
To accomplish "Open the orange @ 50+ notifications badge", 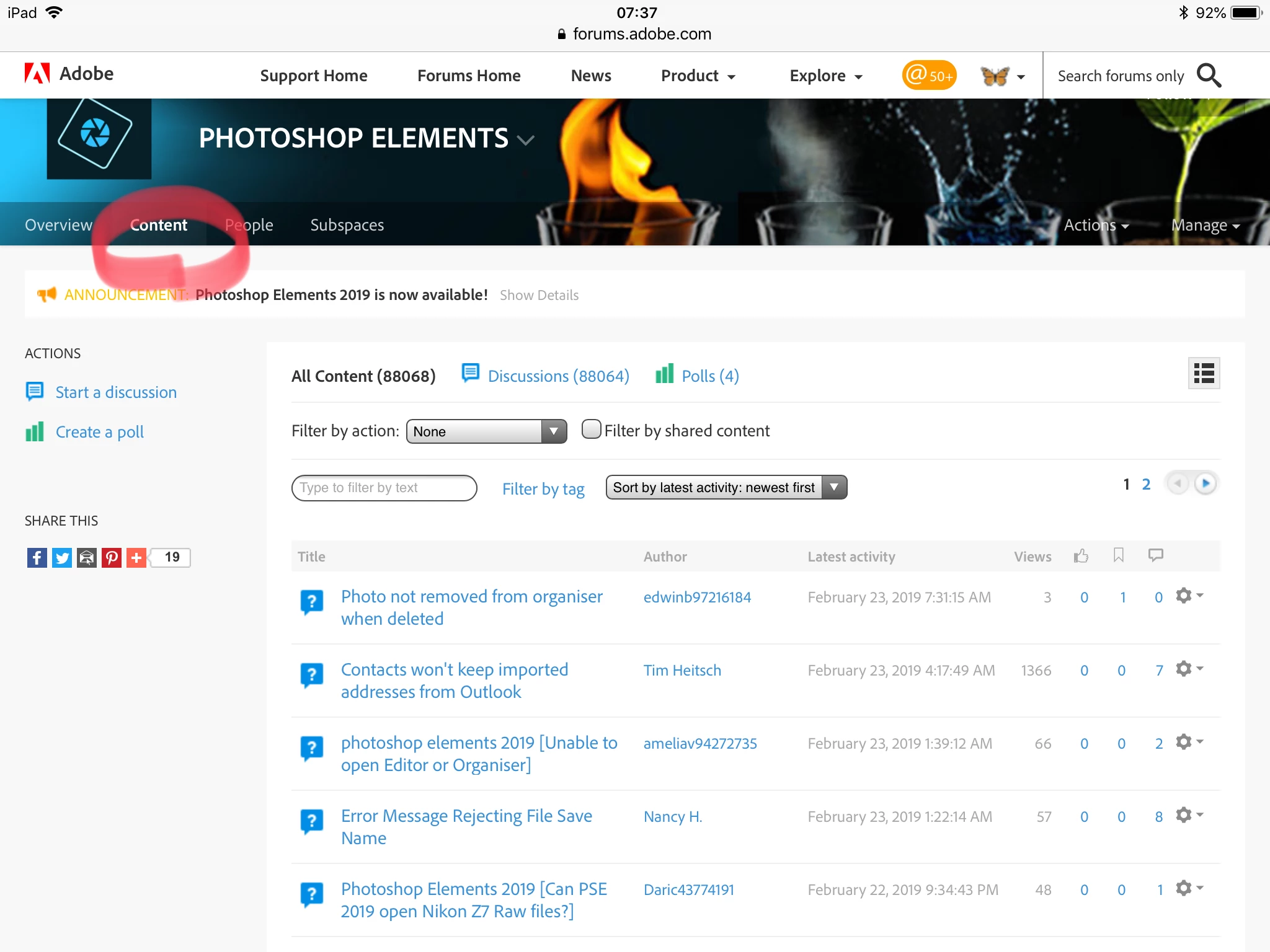I will coord(928,76).
